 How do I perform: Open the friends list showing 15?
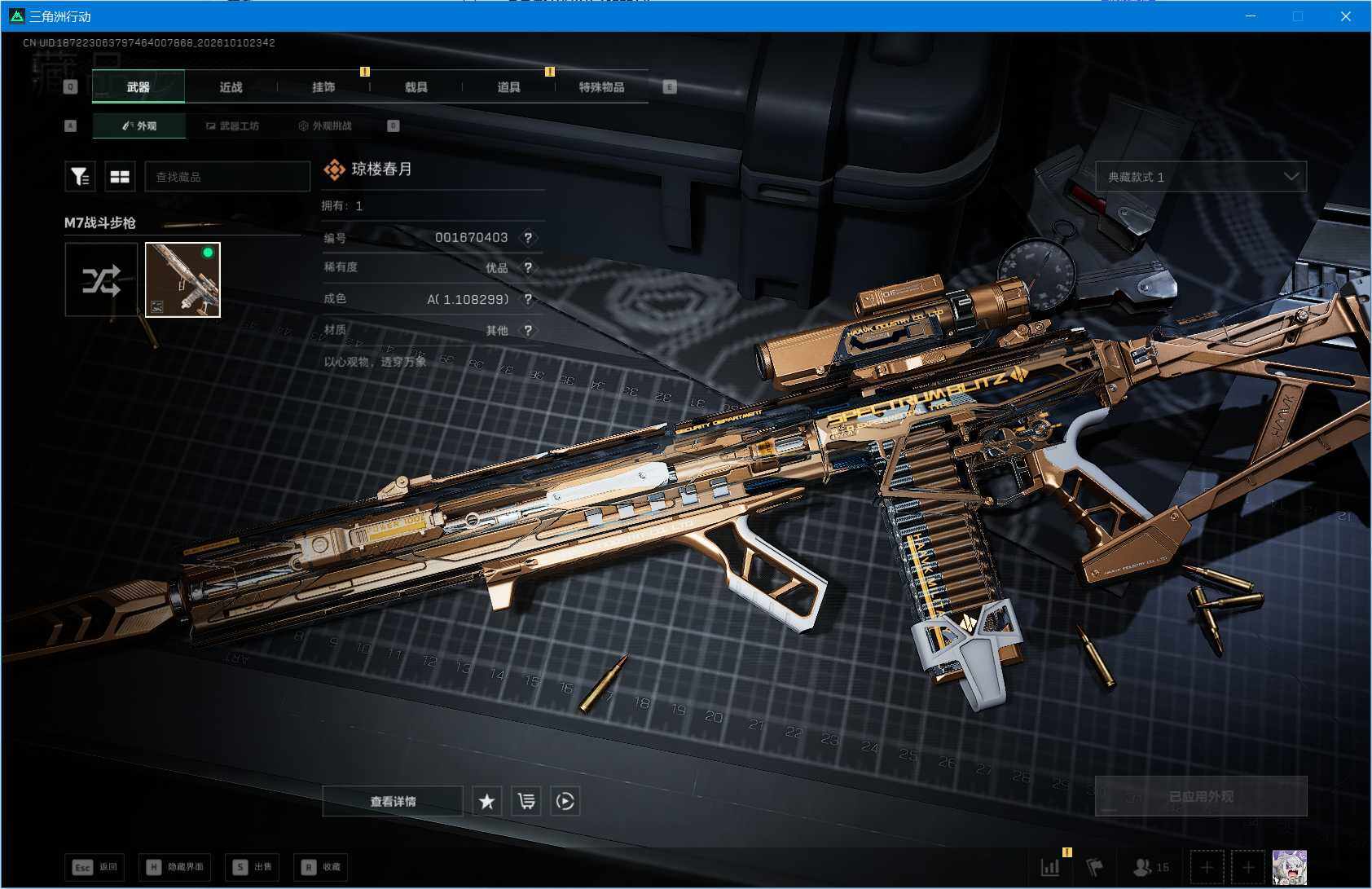[x=1151, y=867]
